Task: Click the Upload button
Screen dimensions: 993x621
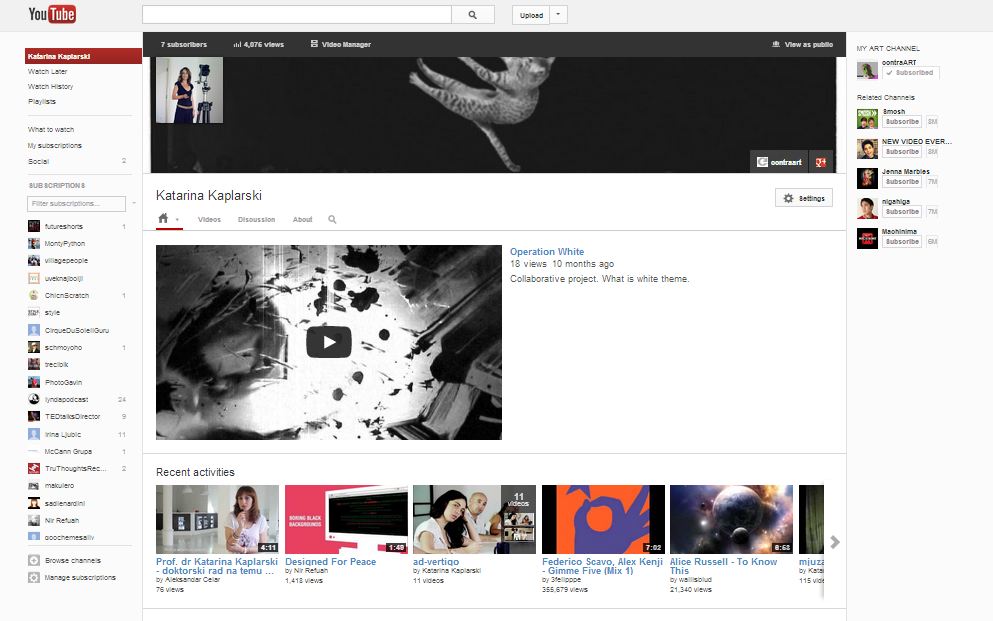Action: (x=531, y=15)
